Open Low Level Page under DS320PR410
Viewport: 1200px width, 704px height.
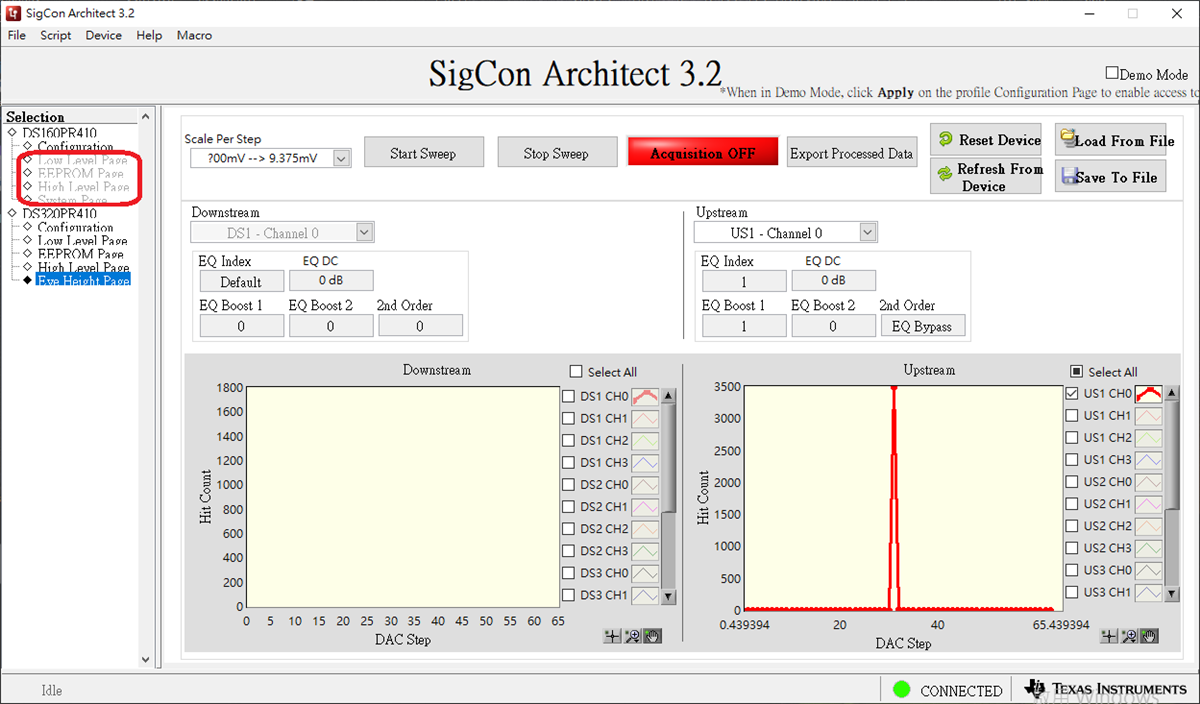[x=82, y=241]
